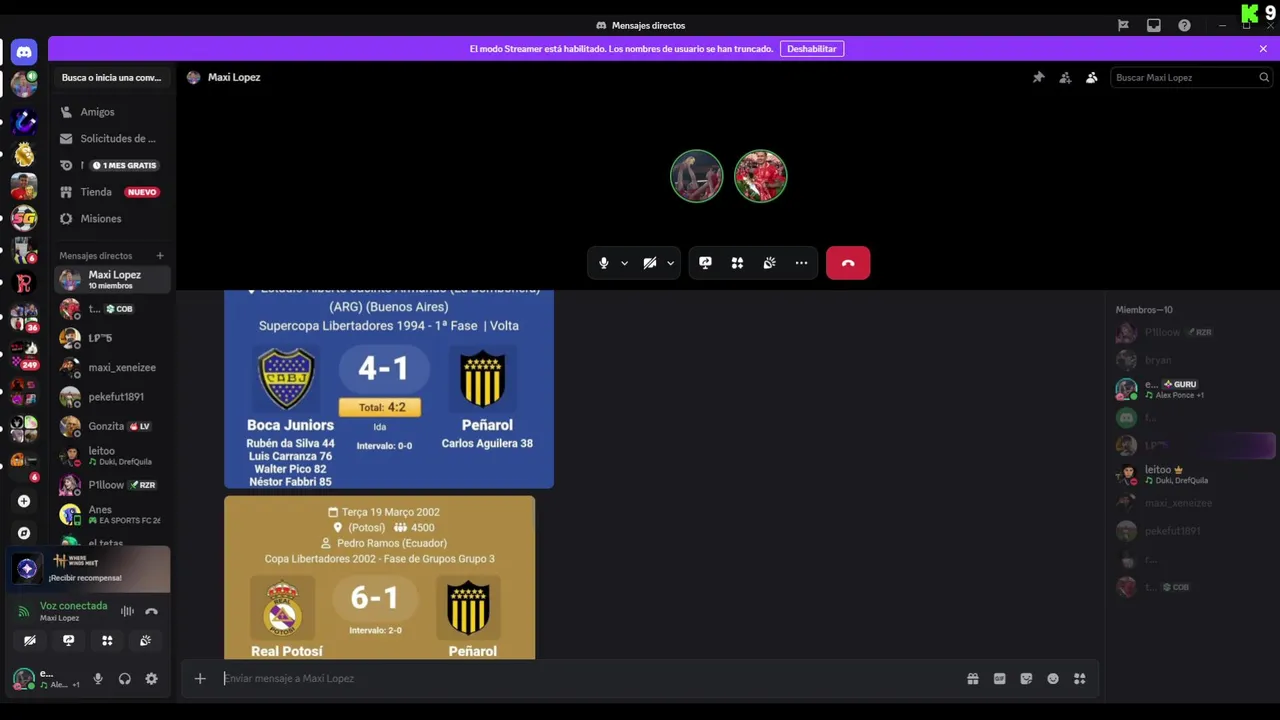This screenshot has width=1280, height=720.
Task: Mute mic in user panel
Action: click(x=98, y=679)
